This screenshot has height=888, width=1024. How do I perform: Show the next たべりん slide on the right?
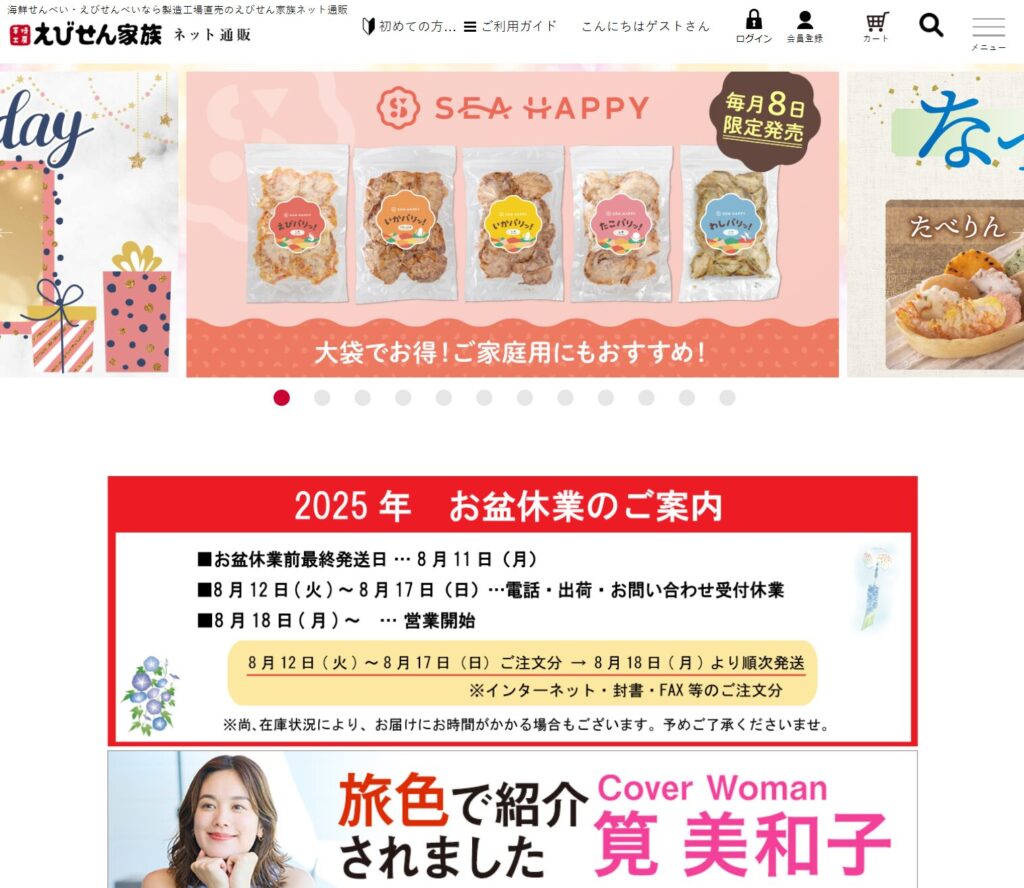pos(935,224)
